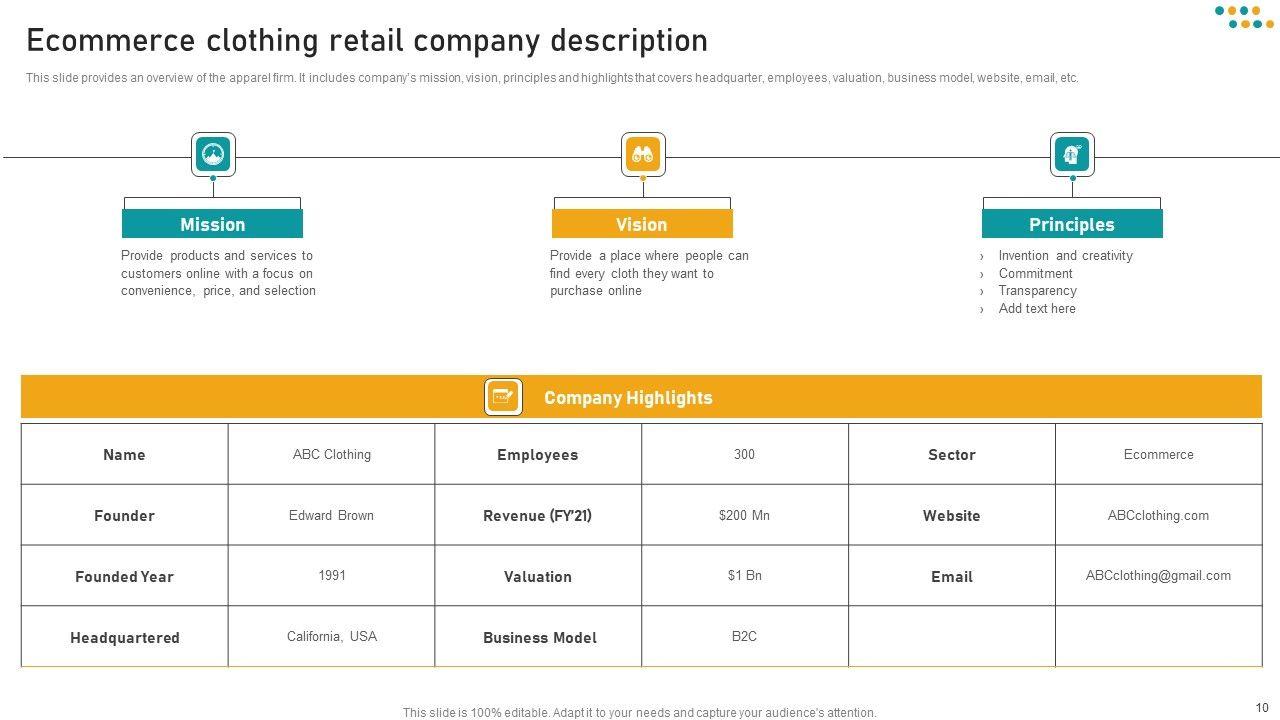
Task: Select the California, USA cell
Action: point(332,636)
